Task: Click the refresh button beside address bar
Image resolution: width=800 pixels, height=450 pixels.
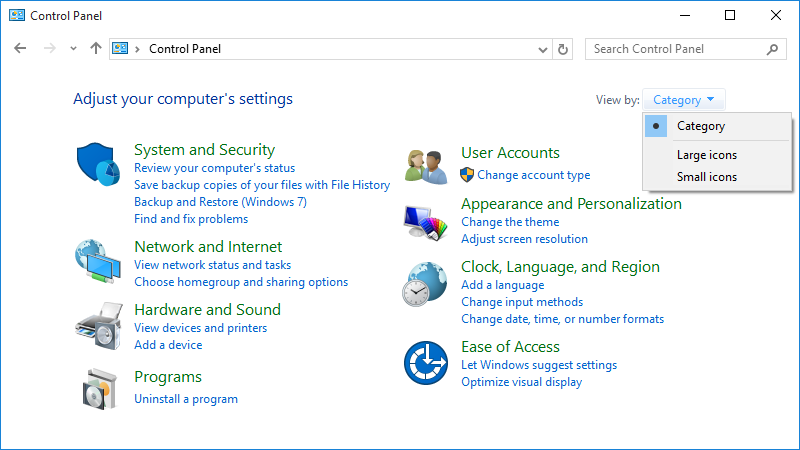Action: 563,49
